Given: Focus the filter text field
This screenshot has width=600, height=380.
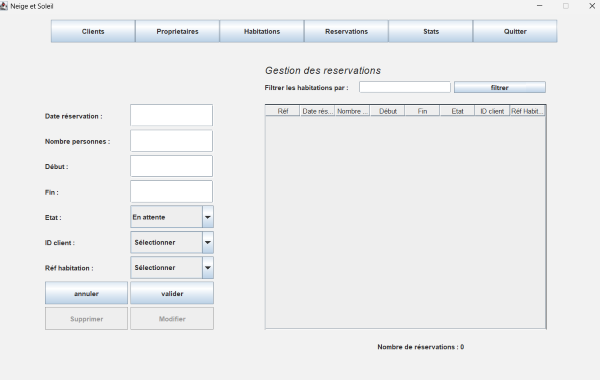Looking at the screenshot, I should click(x=405, y=87).
